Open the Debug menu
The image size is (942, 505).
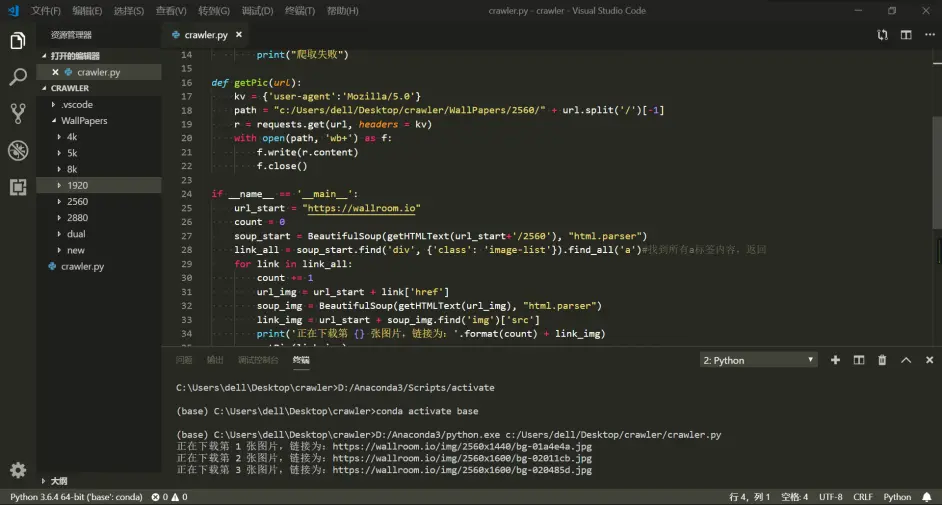coord(257,11)
